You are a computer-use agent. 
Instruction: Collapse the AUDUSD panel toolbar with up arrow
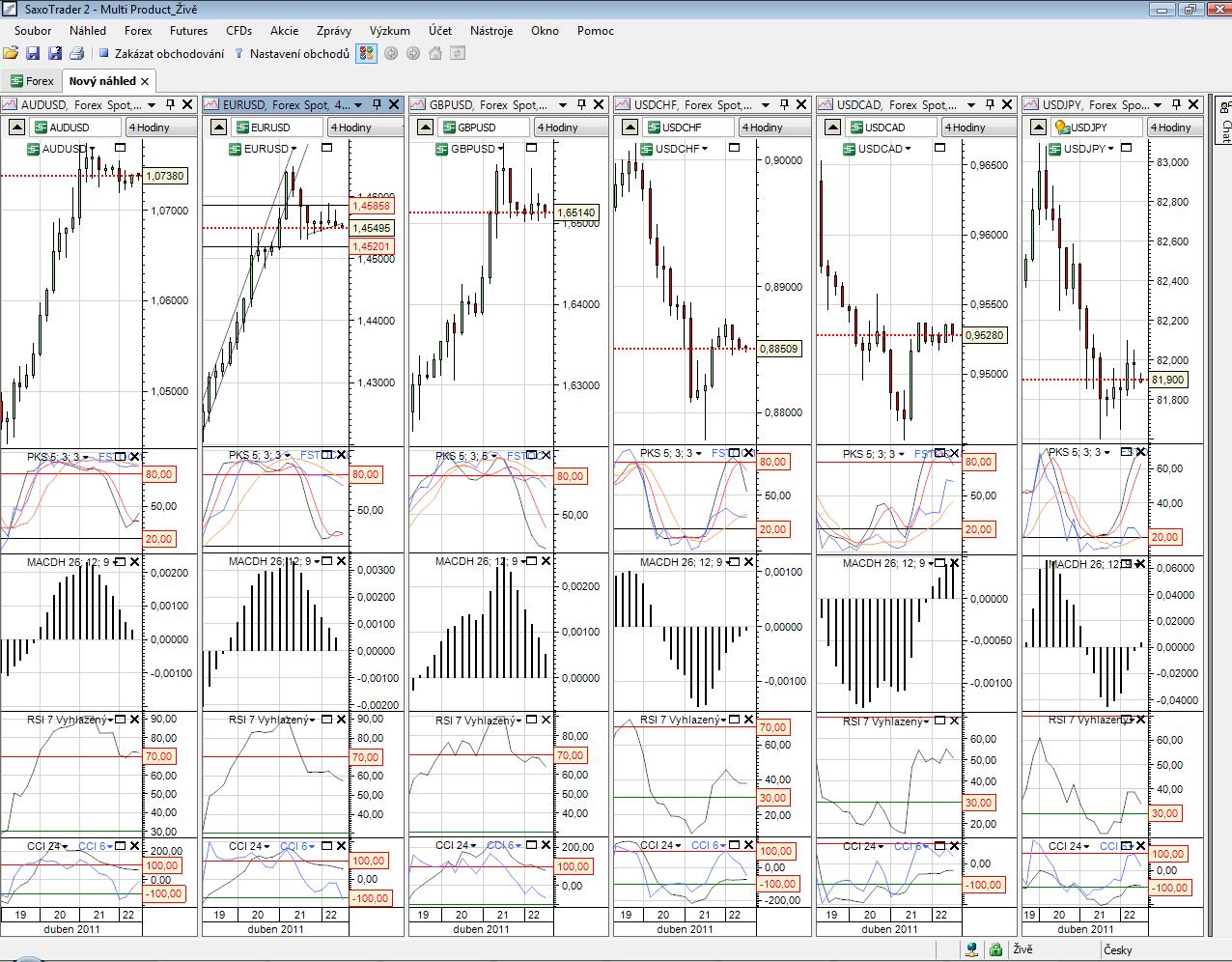coord(16,127)
